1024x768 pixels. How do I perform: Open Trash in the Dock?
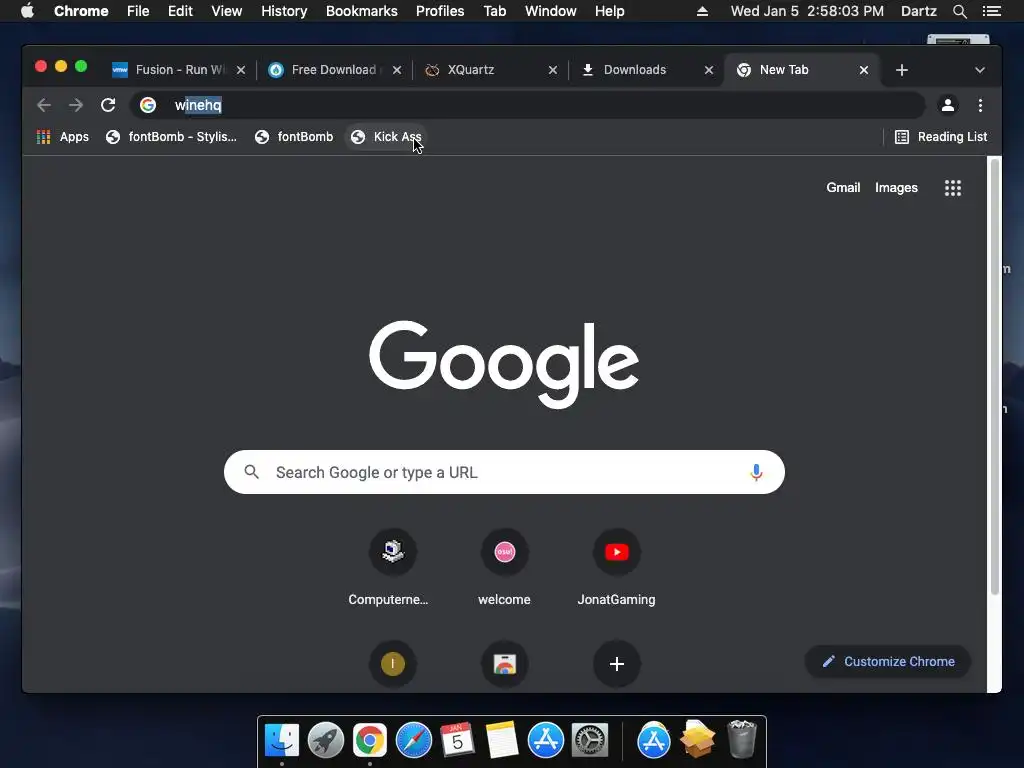coord(741,739)
